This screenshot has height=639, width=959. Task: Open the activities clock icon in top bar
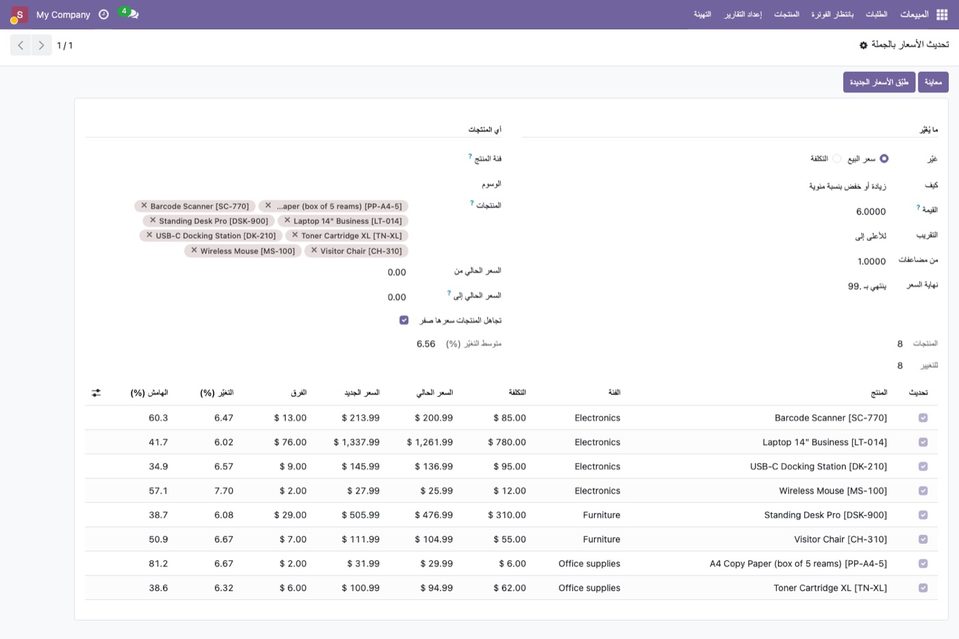coord(104,14)
